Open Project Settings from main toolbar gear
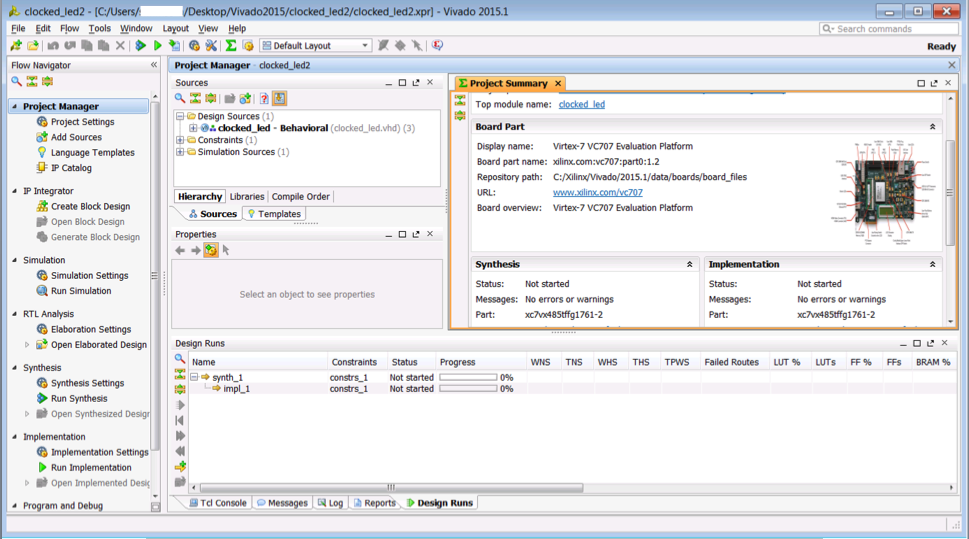 click(194, 45)
